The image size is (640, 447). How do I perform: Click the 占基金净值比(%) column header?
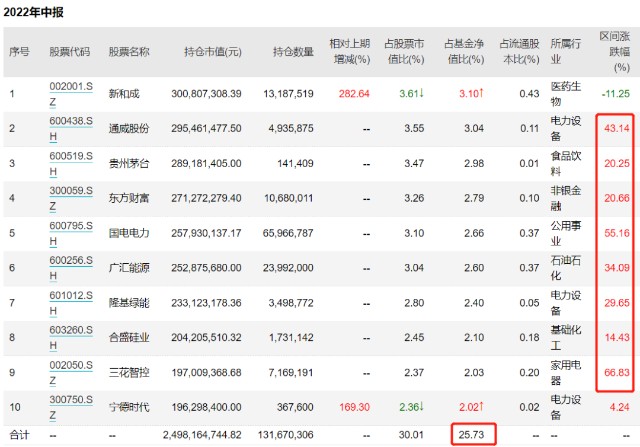tap(464, 51)
